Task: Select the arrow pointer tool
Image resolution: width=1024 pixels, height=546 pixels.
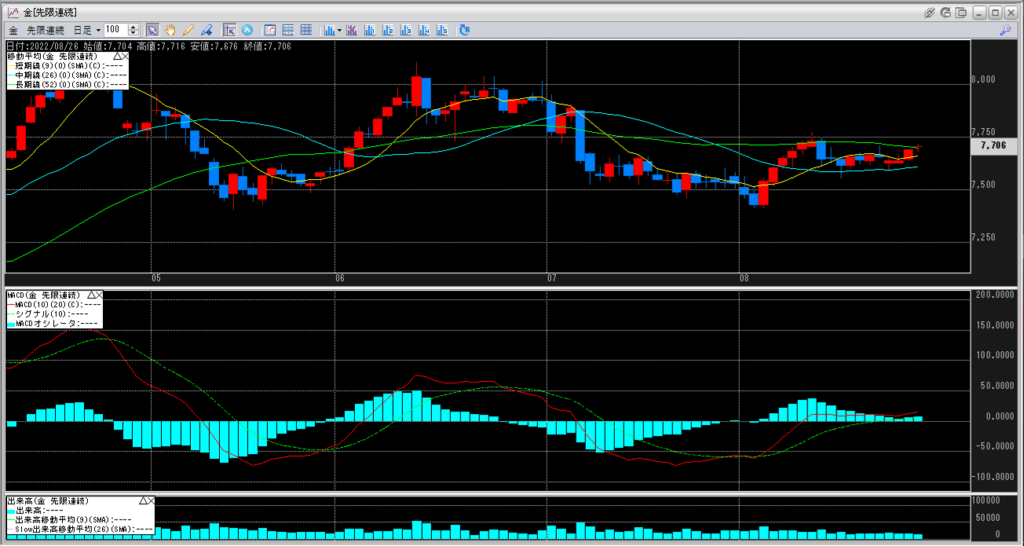Action: pos(152,30)
